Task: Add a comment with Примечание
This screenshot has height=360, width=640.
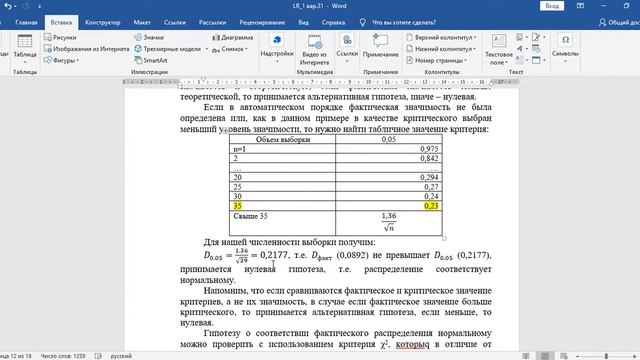Action: tap(380, 46)
